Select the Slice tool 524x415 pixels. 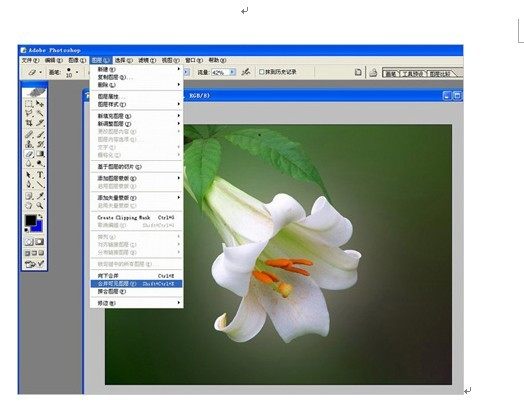click(40, 123)
